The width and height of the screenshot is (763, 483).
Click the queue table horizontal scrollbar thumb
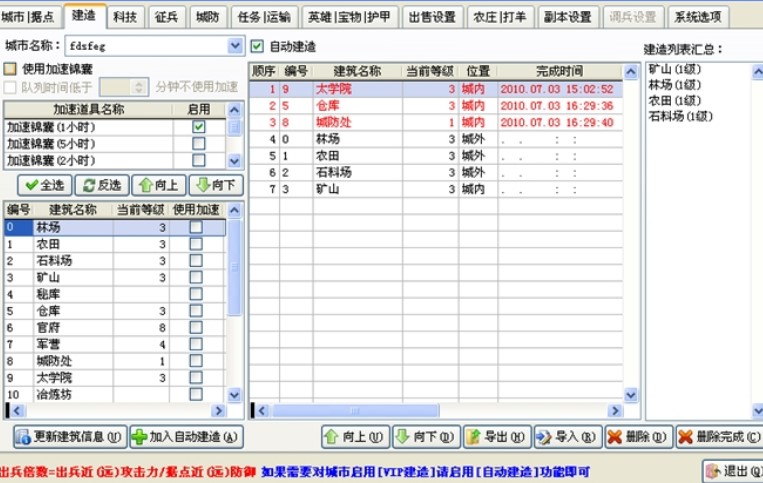pos(356,411)
